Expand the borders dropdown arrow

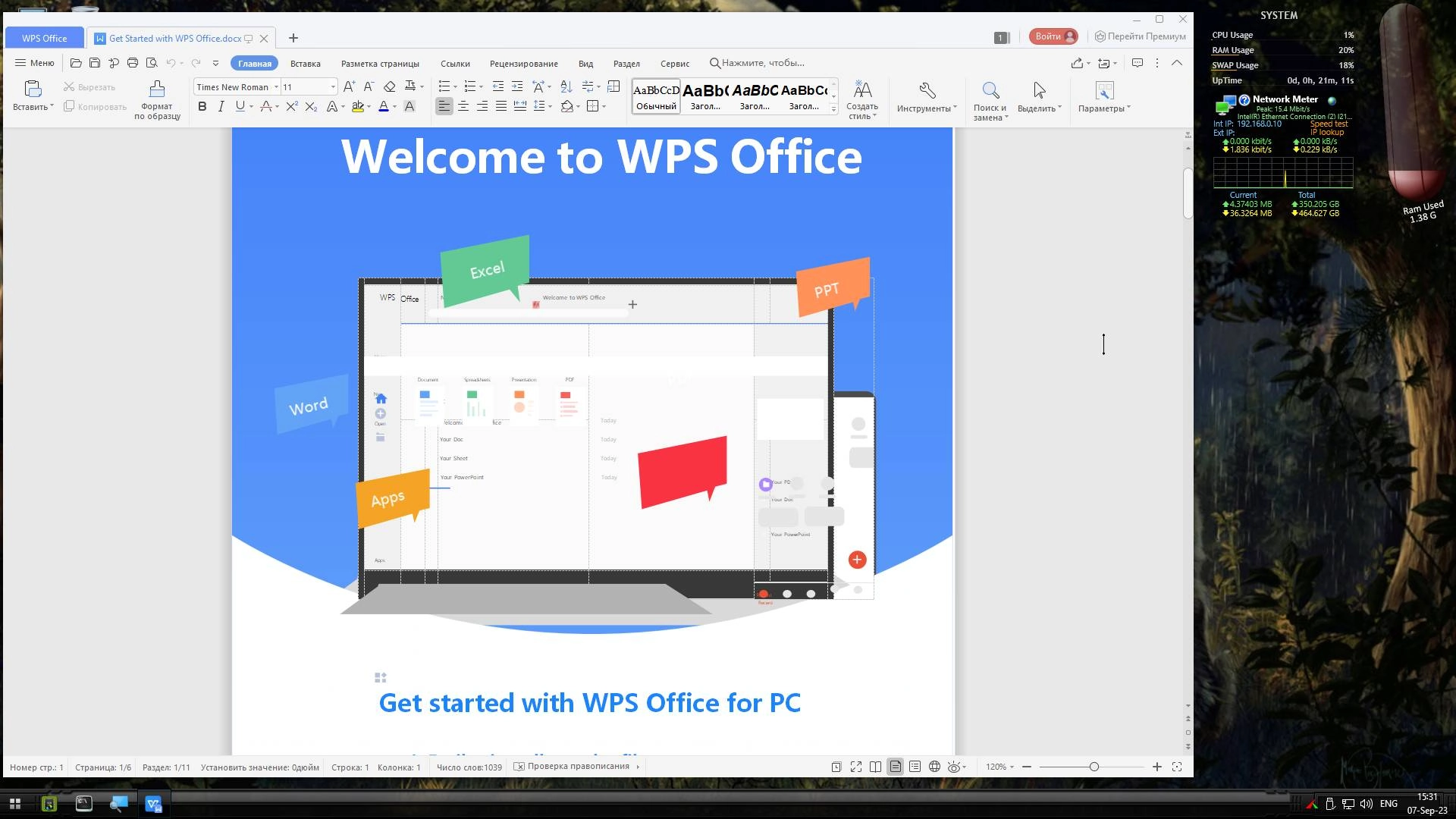604,107
